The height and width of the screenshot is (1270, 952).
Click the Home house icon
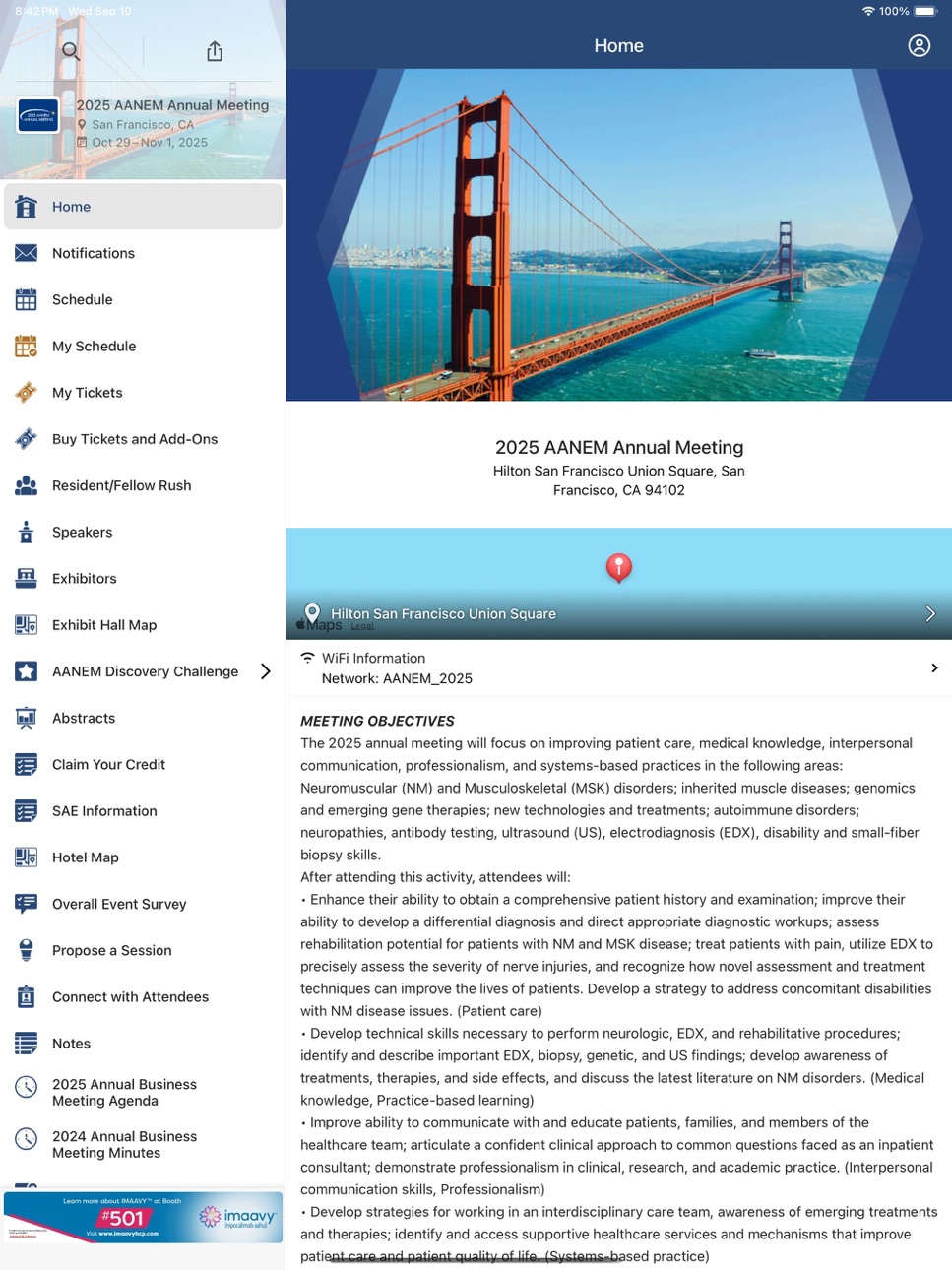tap(27, 207)
